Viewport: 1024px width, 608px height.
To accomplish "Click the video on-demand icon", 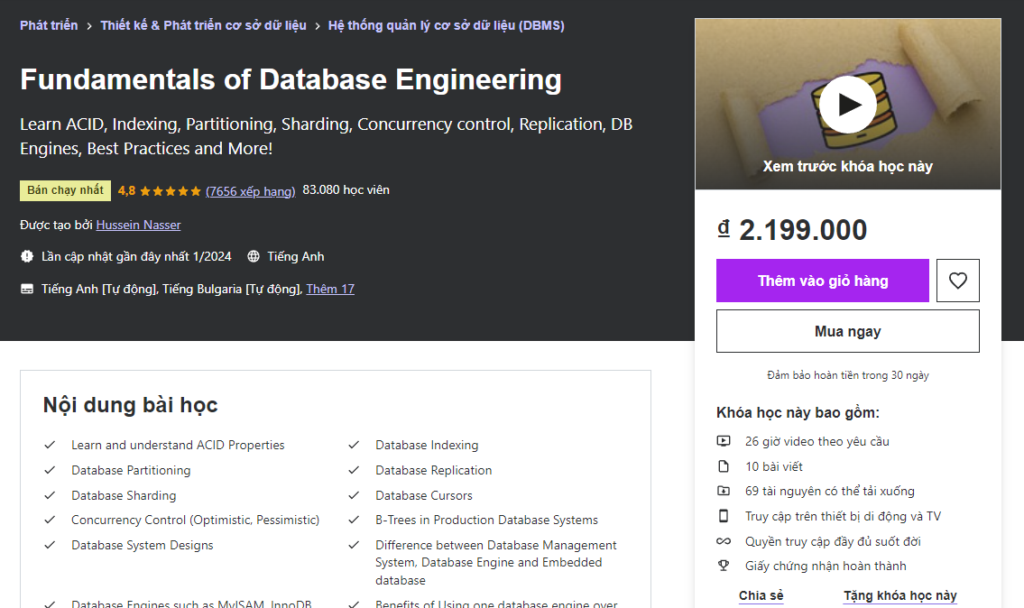I will tap(724, 441).
